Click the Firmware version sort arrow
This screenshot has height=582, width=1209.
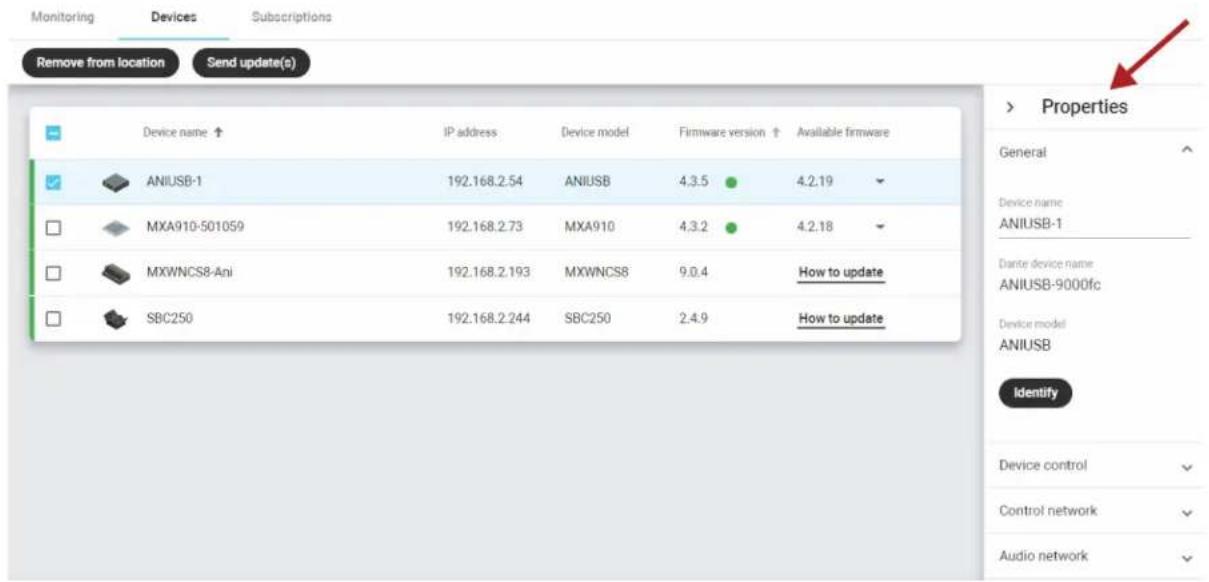click(x=776, y=133)
